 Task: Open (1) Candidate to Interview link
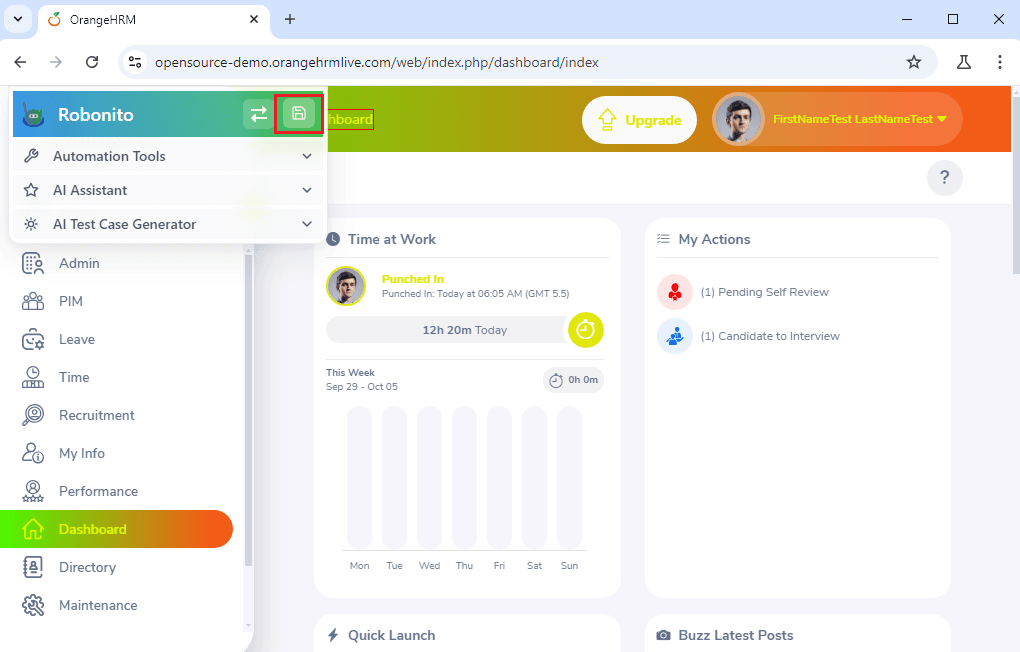770,336
